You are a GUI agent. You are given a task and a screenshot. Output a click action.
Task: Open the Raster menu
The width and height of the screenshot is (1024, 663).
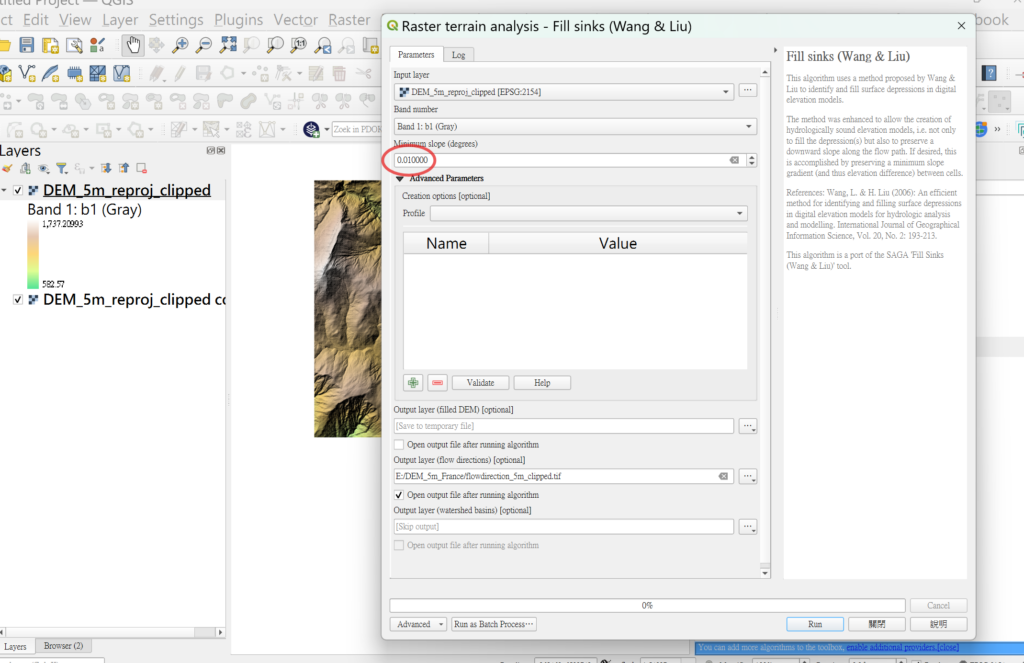(x=349, y=20)
